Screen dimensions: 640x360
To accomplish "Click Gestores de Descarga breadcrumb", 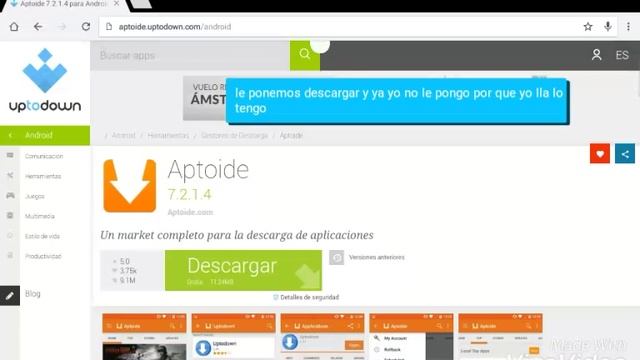I will click(x=234, y=135).
